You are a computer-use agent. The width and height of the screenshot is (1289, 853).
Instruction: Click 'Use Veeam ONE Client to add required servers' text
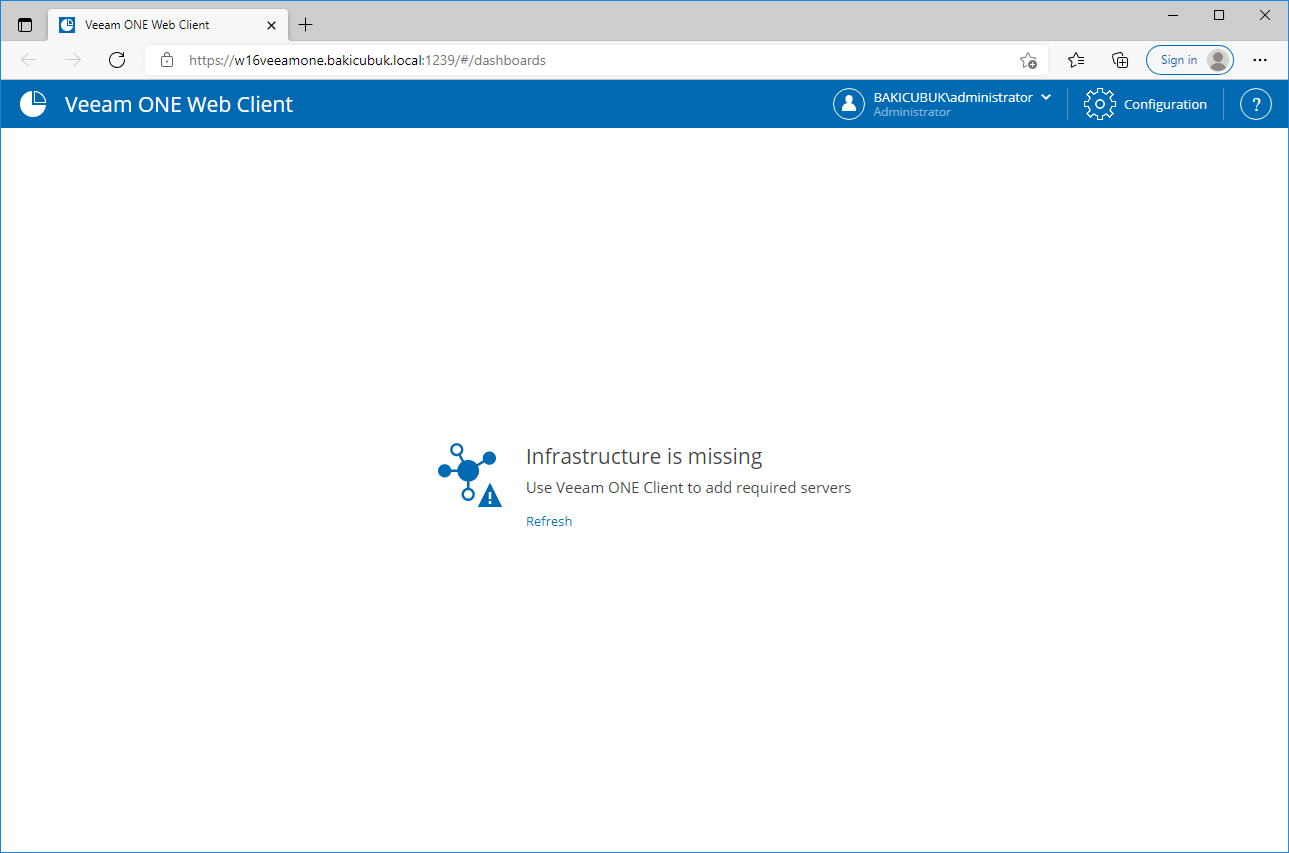[688, 488]
